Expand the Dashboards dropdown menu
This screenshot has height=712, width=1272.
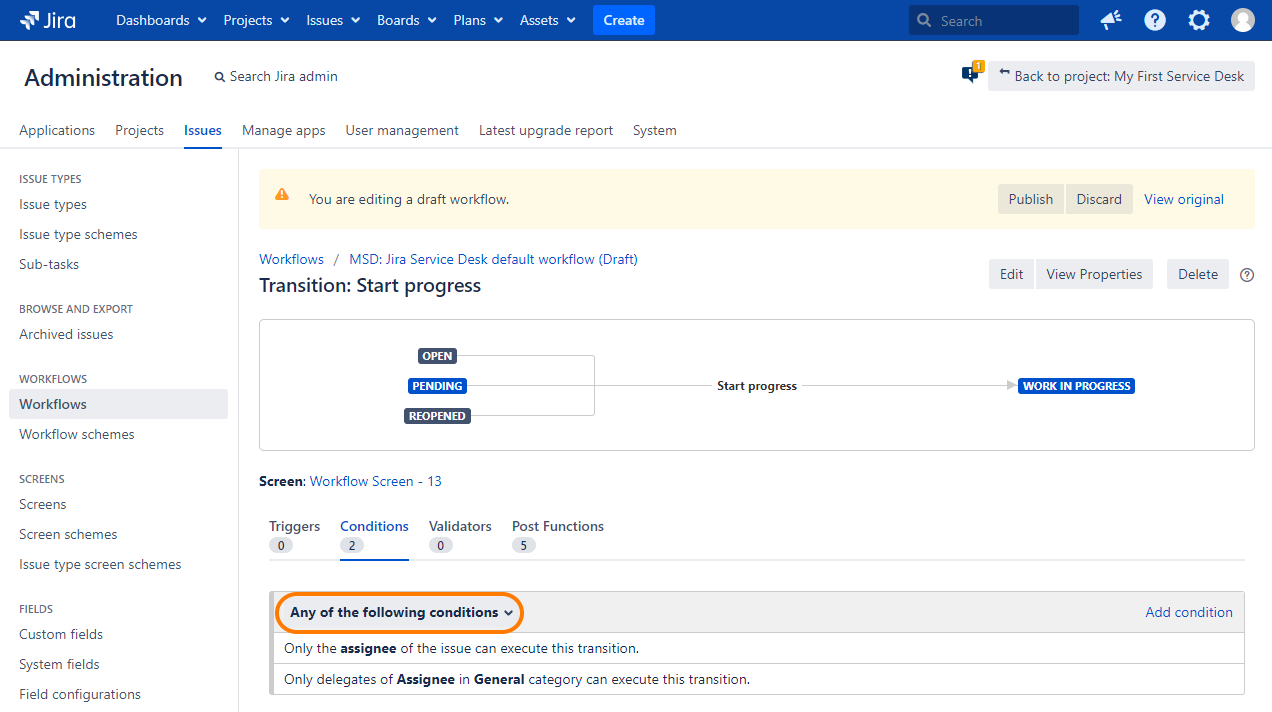click(161, 20)
